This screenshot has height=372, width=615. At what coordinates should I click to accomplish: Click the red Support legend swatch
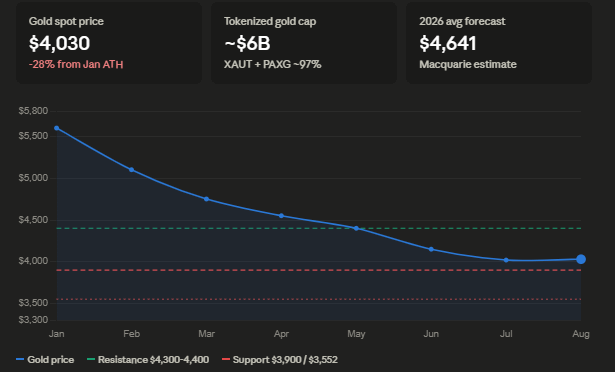pos(226,359)
